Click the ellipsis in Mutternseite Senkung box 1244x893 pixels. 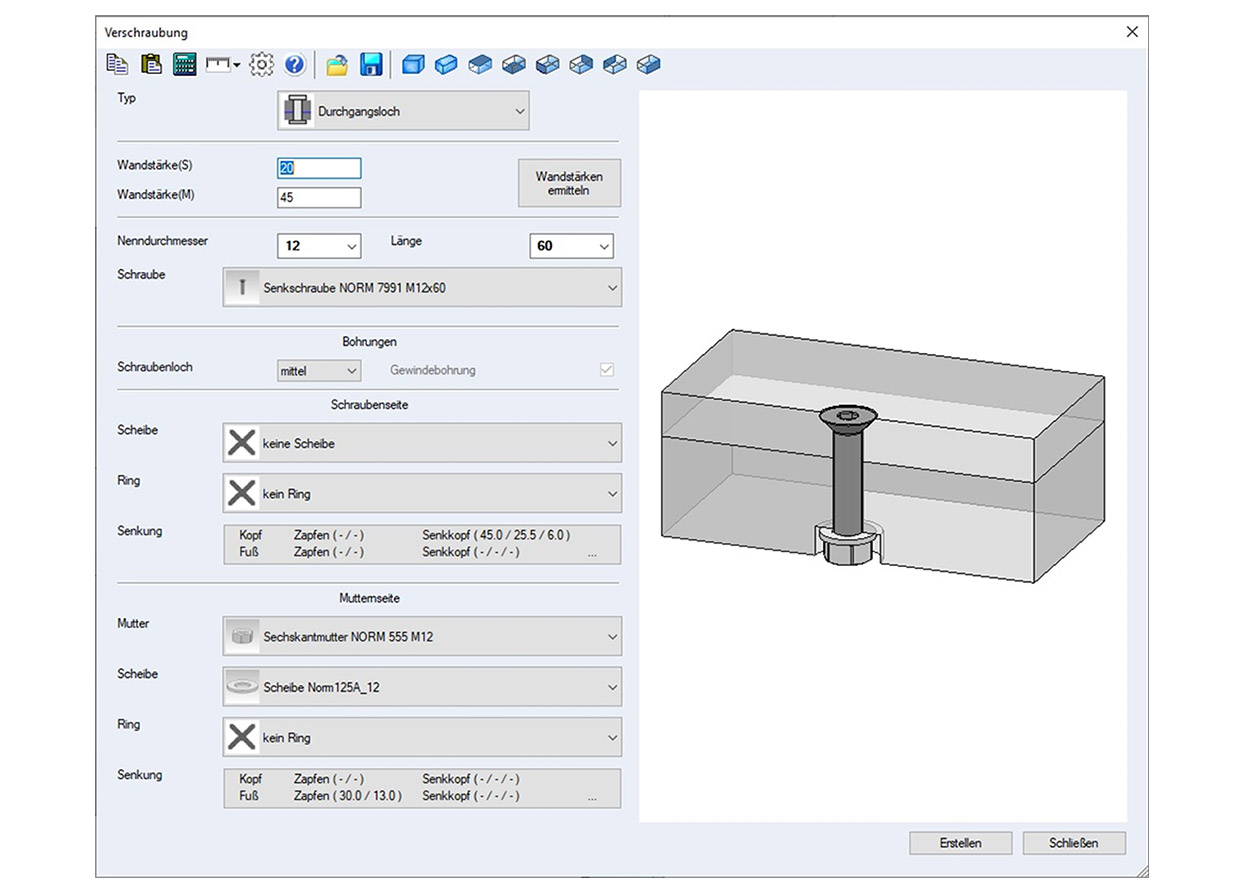click(593, 796)
